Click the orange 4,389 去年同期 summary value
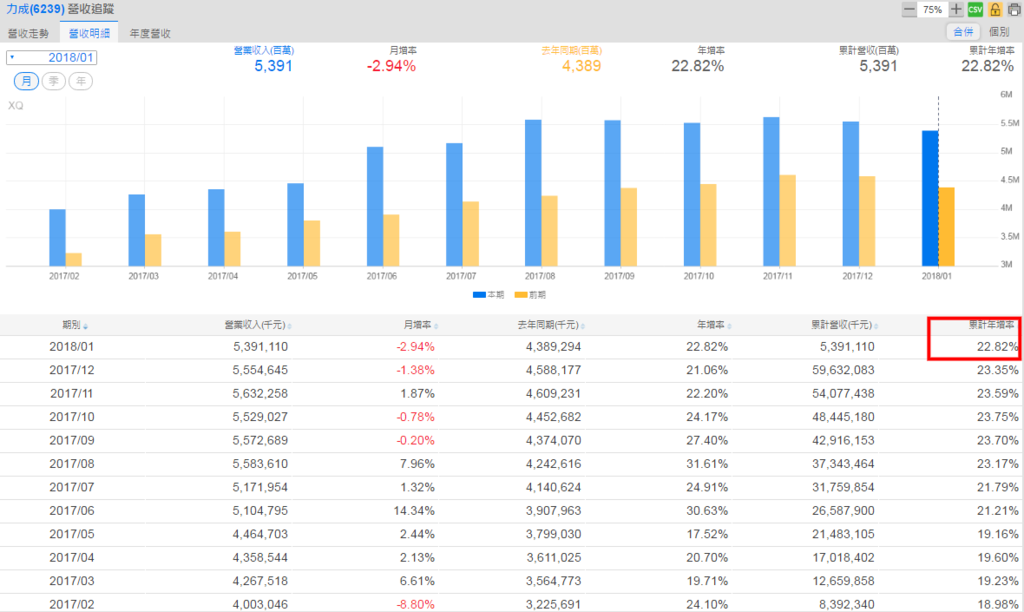Image resolution: width=1024 pixels, height=612 pixels. (x=581, y=66)
